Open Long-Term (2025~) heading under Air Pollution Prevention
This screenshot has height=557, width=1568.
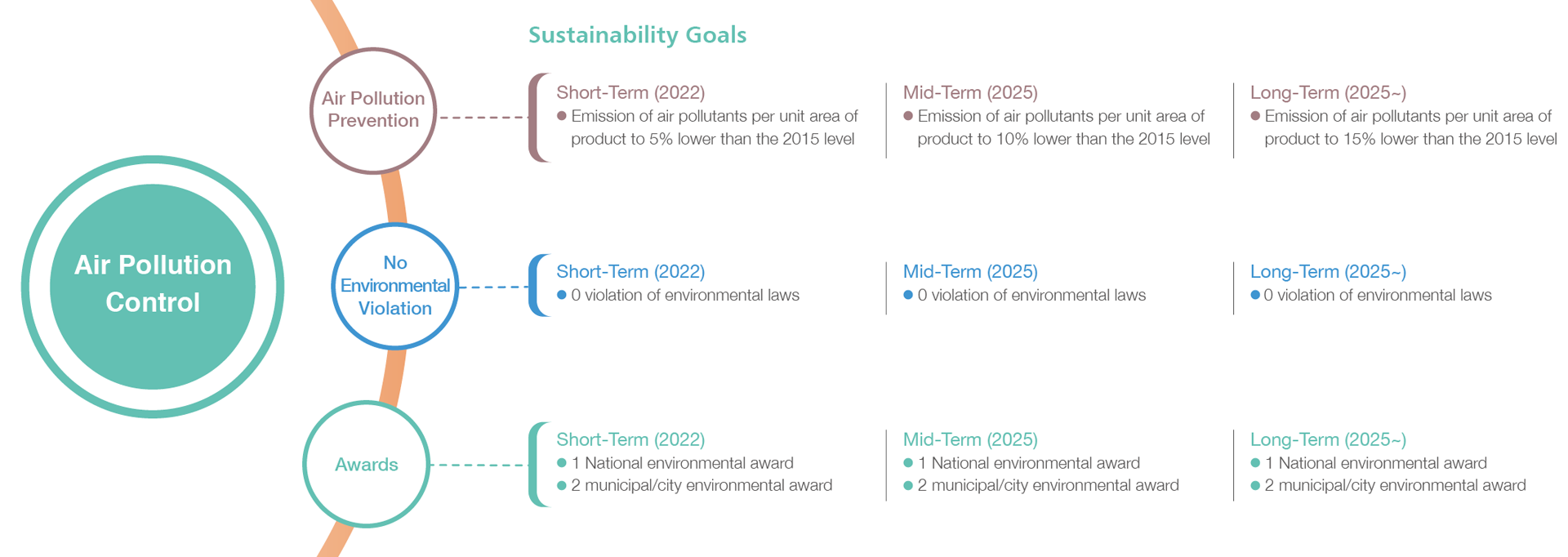[1328, 92]
